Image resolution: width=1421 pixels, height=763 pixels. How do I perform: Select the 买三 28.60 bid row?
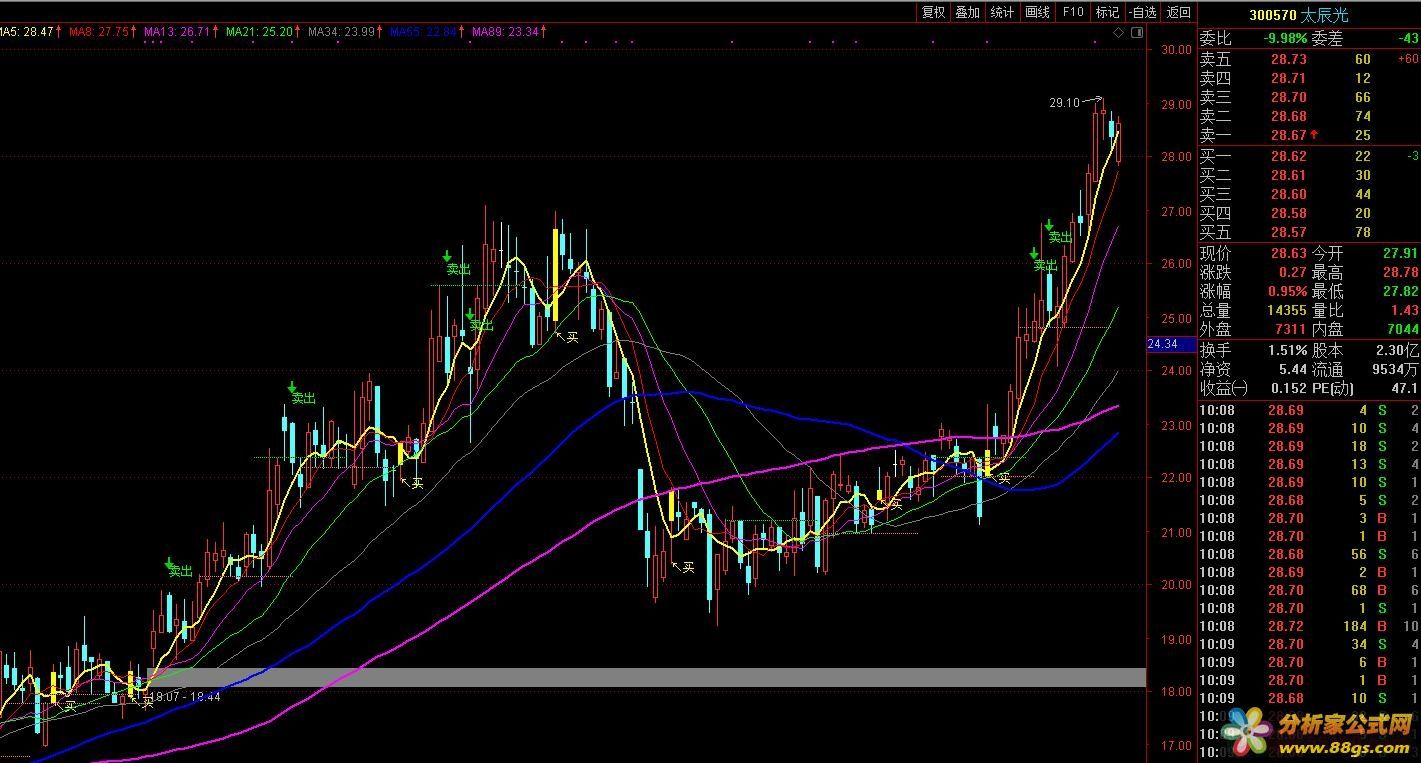tap(1309, 194)
